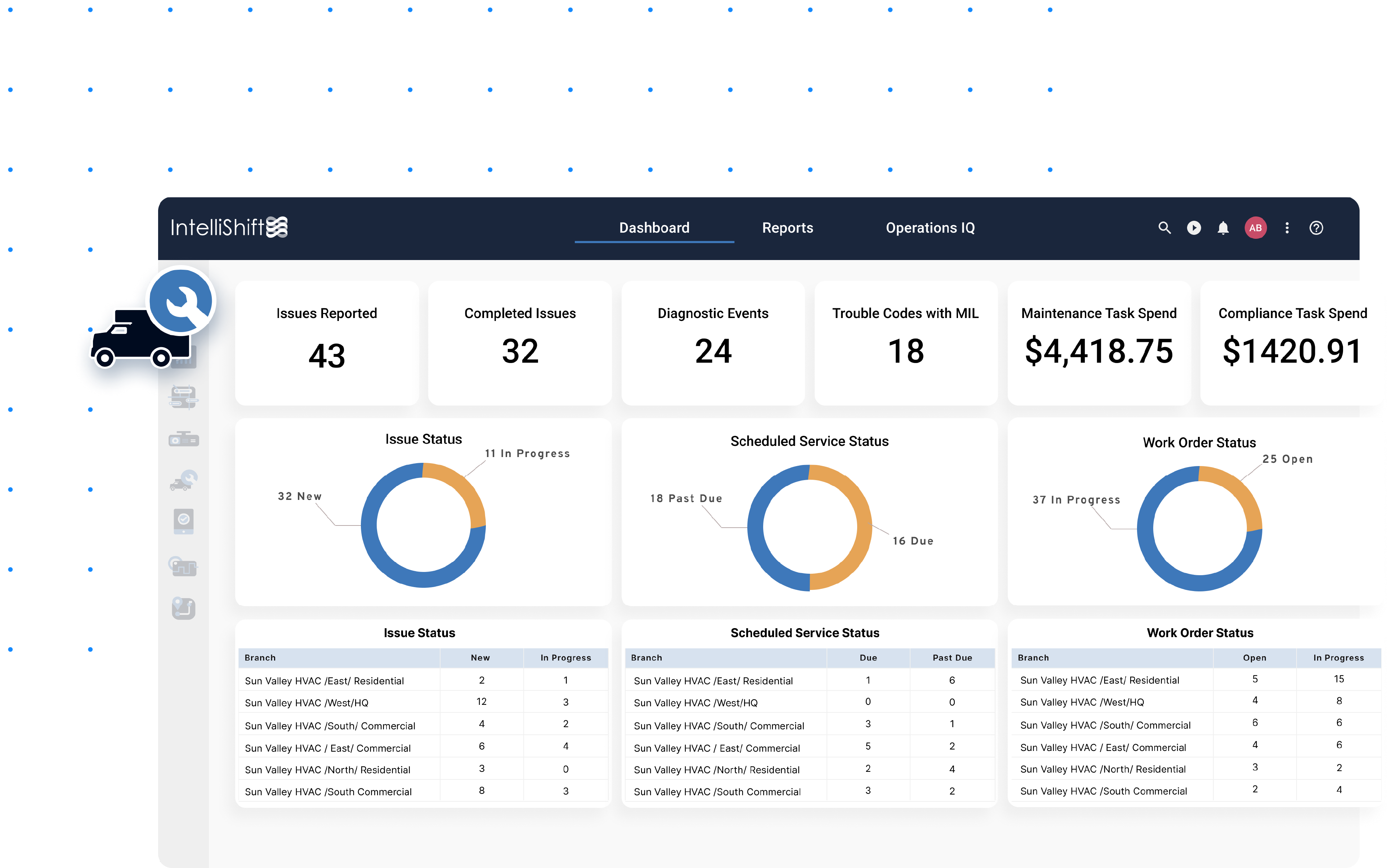The width and height of the screenshot is (1392, 868).
Task: Switch to the Operations IQ tab
Action: click(x=929, y=228)
